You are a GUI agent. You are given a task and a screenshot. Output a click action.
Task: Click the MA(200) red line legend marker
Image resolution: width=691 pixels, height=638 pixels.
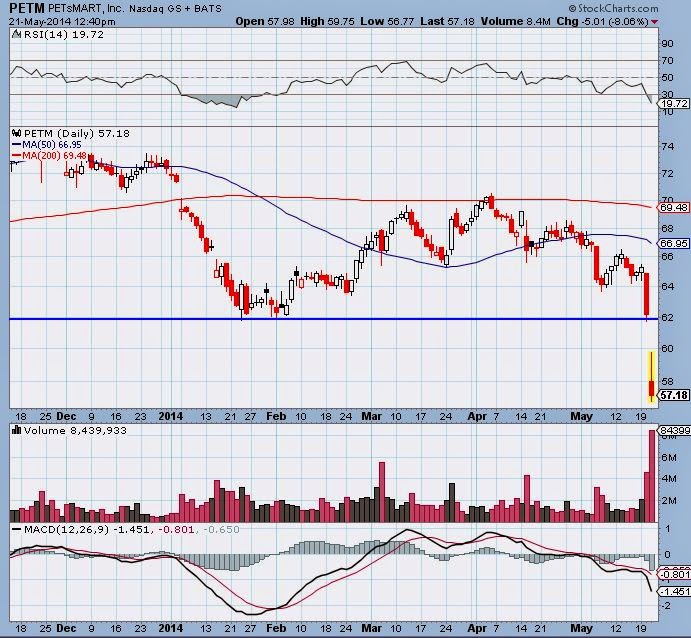click(x=15, y=156)
